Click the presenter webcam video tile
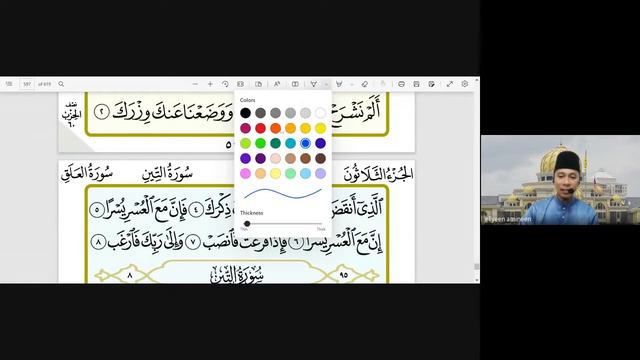 [x=560, y=180]
